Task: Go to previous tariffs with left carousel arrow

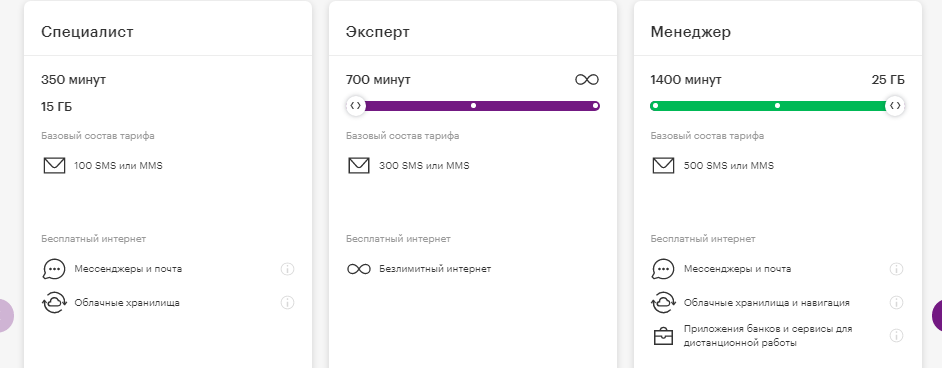Action: [6, 315]
